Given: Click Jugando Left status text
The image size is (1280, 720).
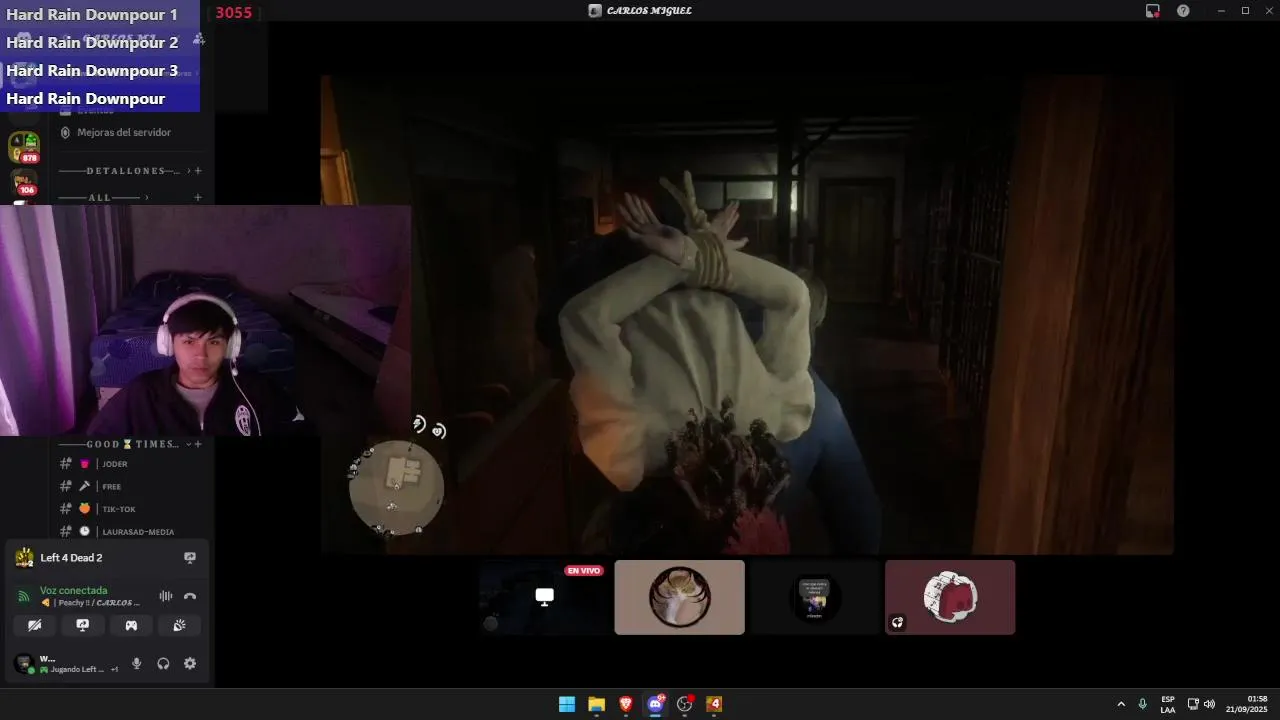Looking at the screenshot, I should coord(78,669).
